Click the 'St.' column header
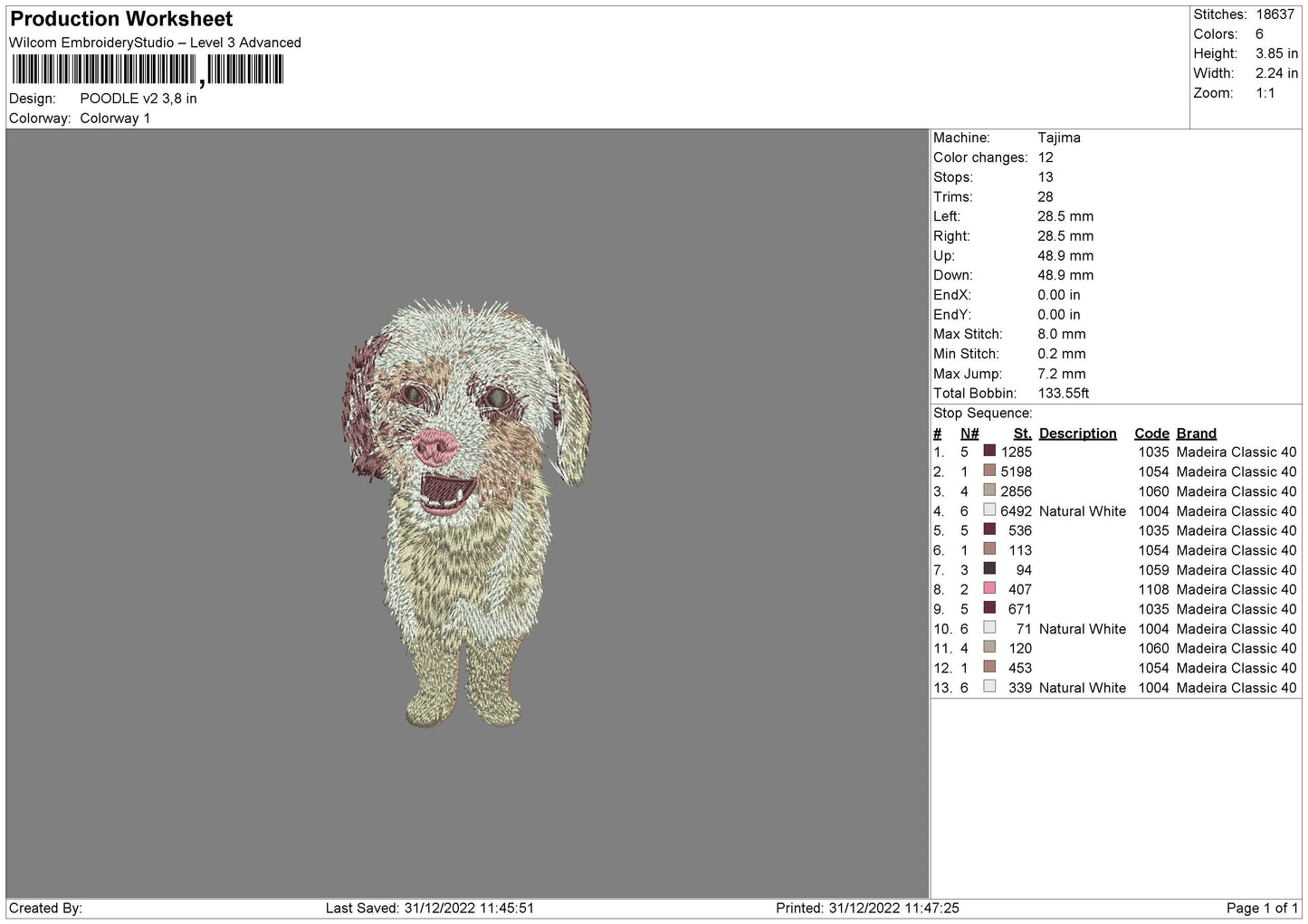 [1023, 433]
